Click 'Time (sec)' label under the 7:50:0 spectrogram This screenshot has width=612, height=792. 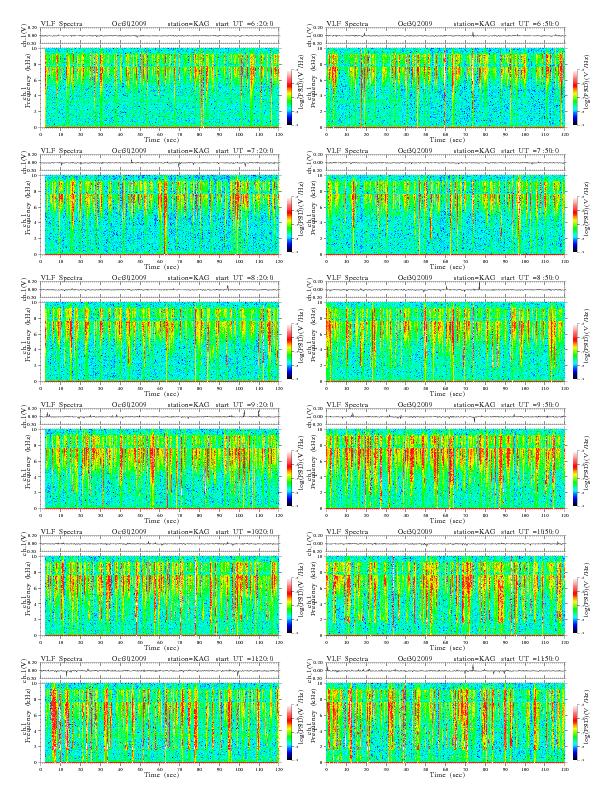point(447,266)
